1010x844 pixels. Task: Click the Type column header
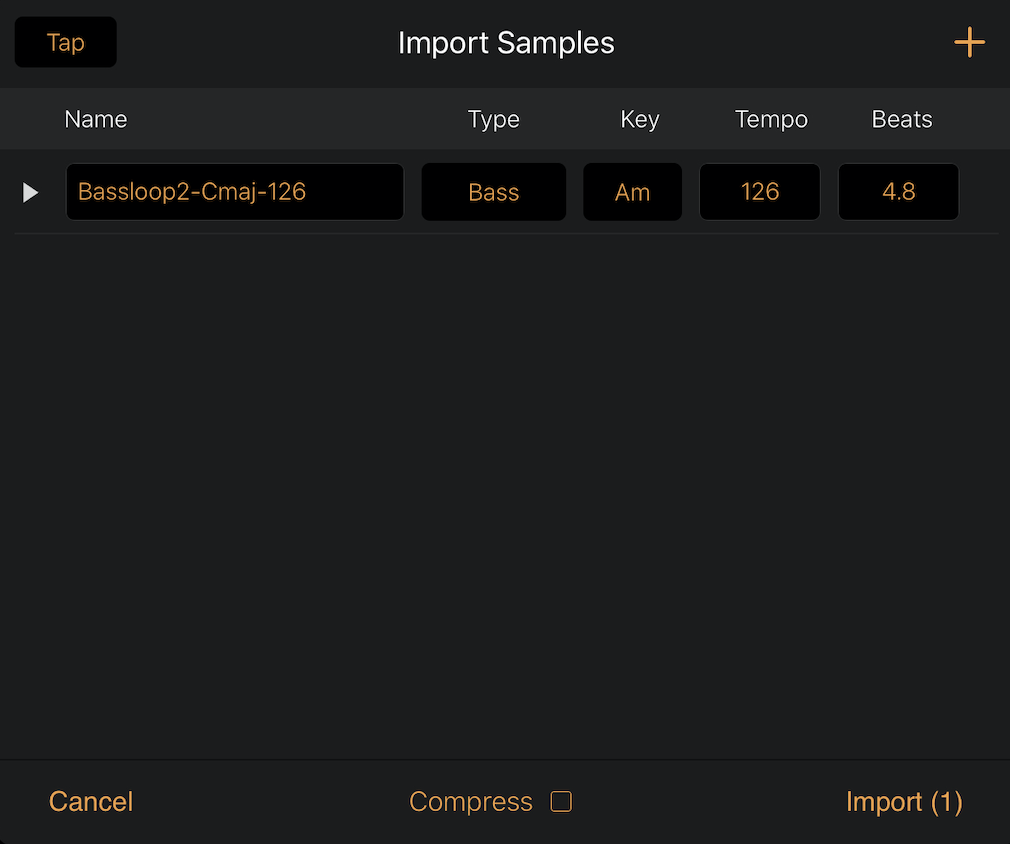[493, 119]
